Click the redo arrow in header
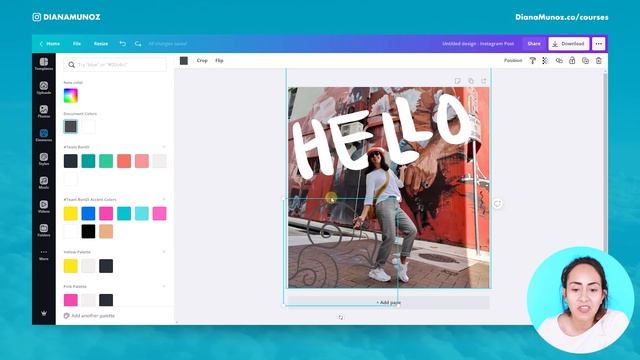Screen dimensions: 640x360 138,43
